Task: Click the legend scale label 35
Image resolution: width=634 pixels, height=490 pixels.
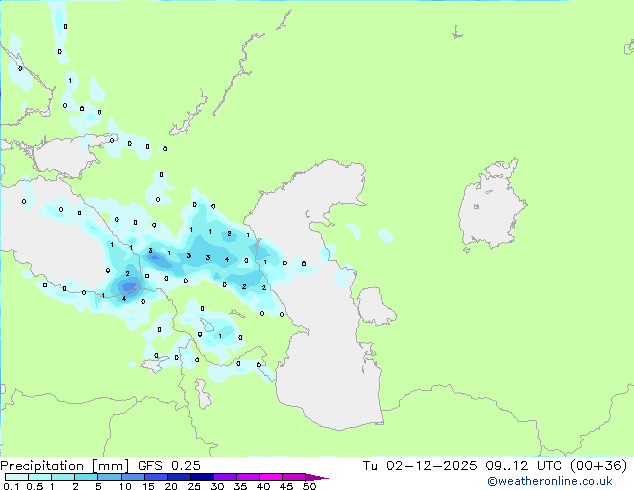Action: [240, 486]
